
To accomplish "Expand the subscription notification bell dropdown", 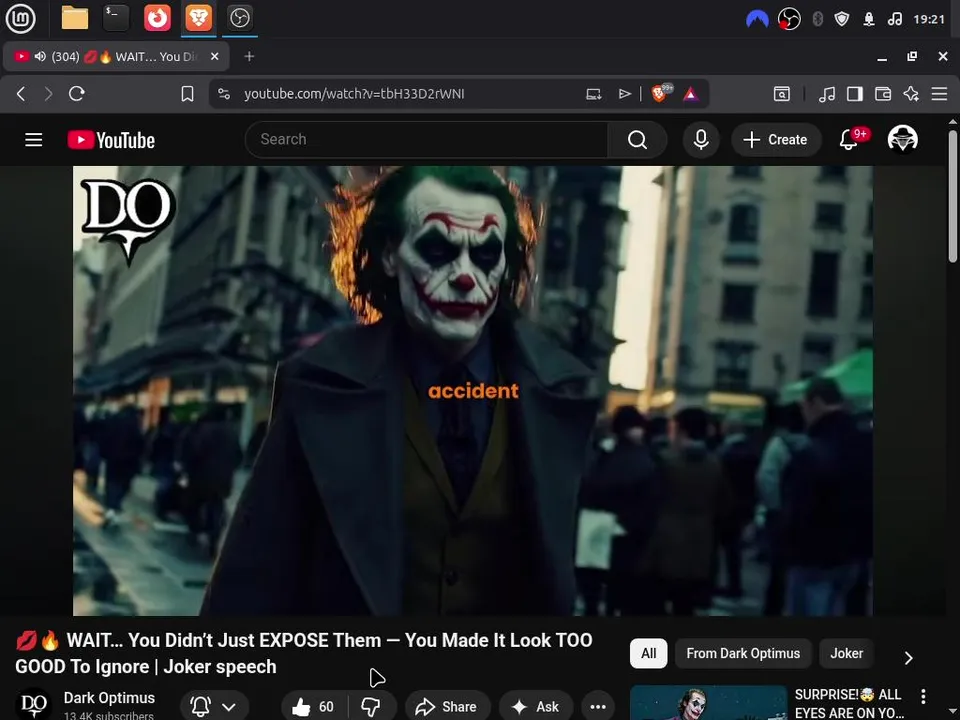I will click(x=214, y=707).
